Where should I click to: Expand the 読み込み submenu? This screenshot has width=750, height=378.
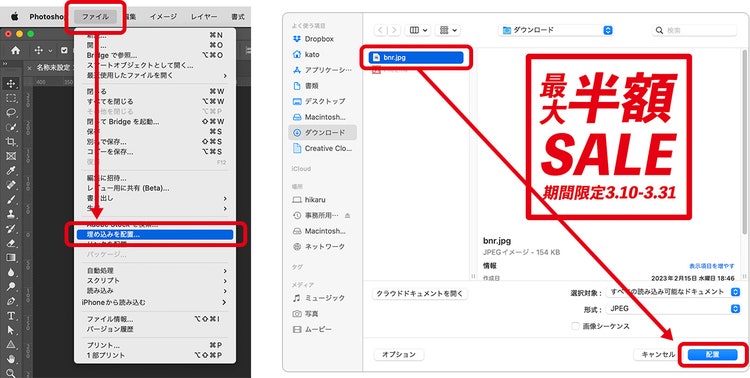[x=155, y=291]
